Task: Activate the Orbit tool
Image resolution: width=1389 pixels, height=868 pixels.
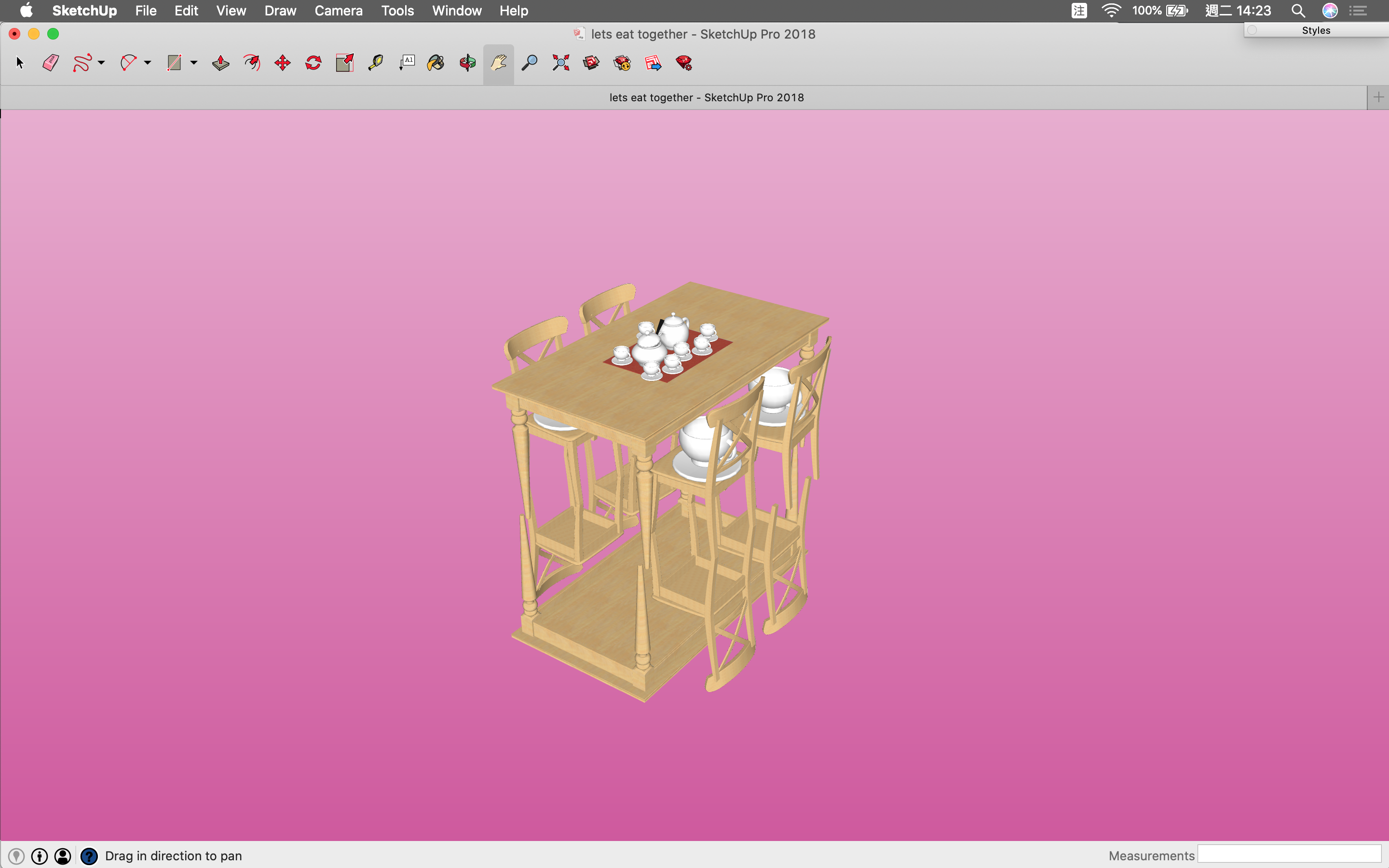Action: [467, 63]
